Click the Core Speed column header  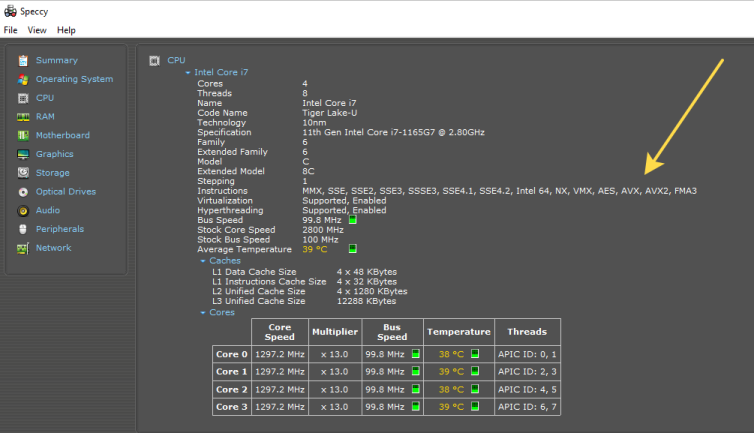[x=280, y=332]
